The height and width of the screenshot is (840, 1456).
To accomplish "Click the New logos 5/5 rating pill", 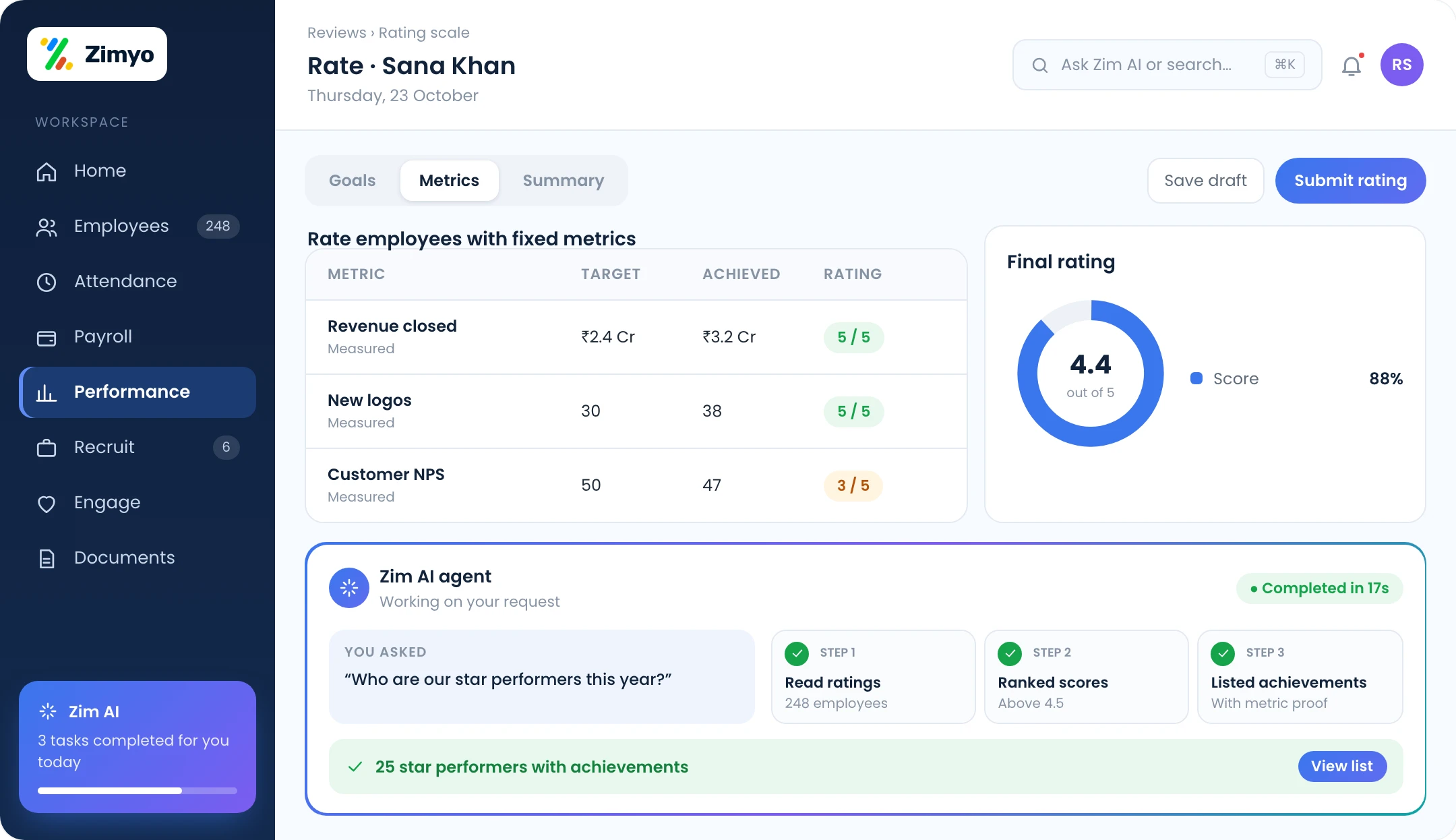I will coord(853,411).
